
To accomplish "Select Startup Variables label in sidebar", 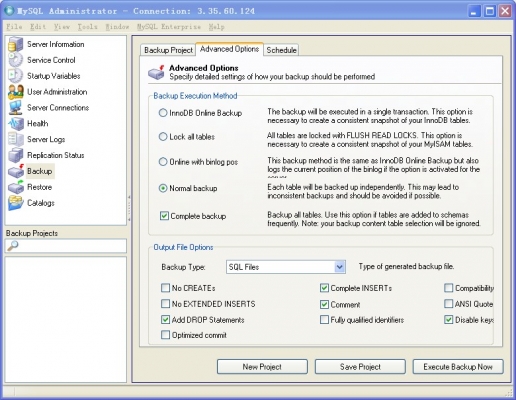I will (x=54, y=76).
